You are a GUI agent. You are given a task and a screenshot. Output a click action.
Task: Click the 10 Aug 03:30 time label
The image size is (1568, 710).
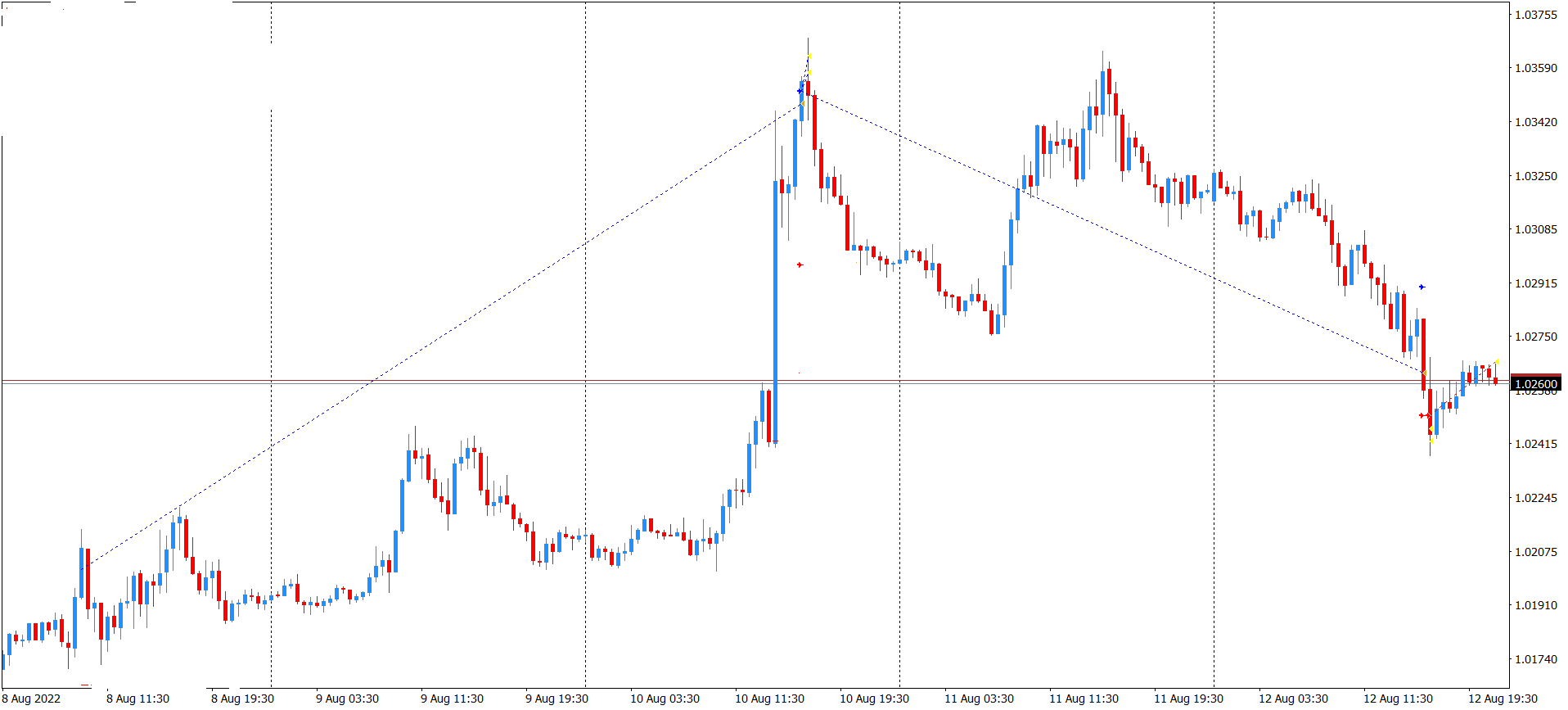665,699
